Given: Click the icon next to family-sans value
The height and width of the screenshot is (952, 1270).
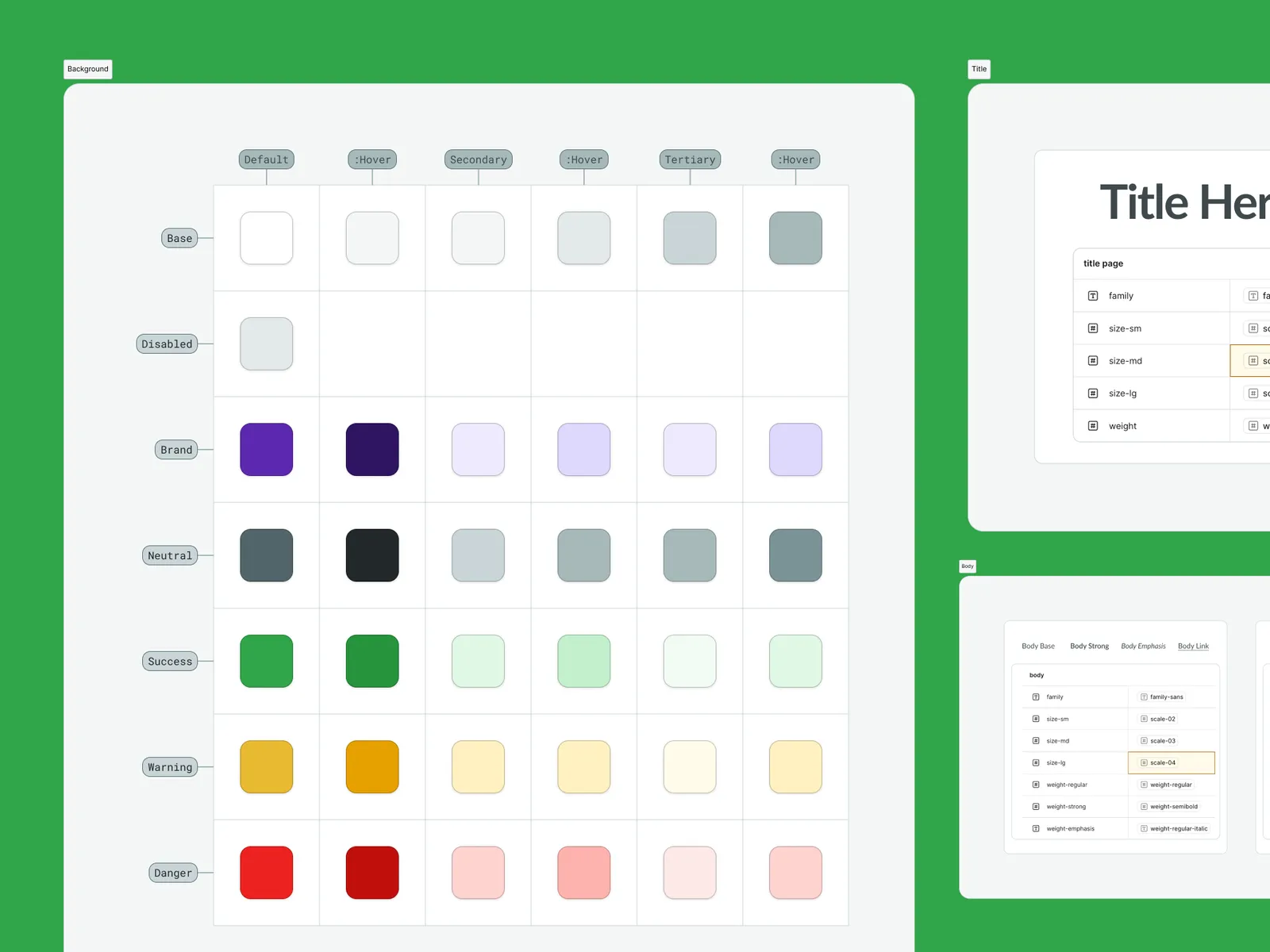Looking at the screenshot, I should [1144, 697].
